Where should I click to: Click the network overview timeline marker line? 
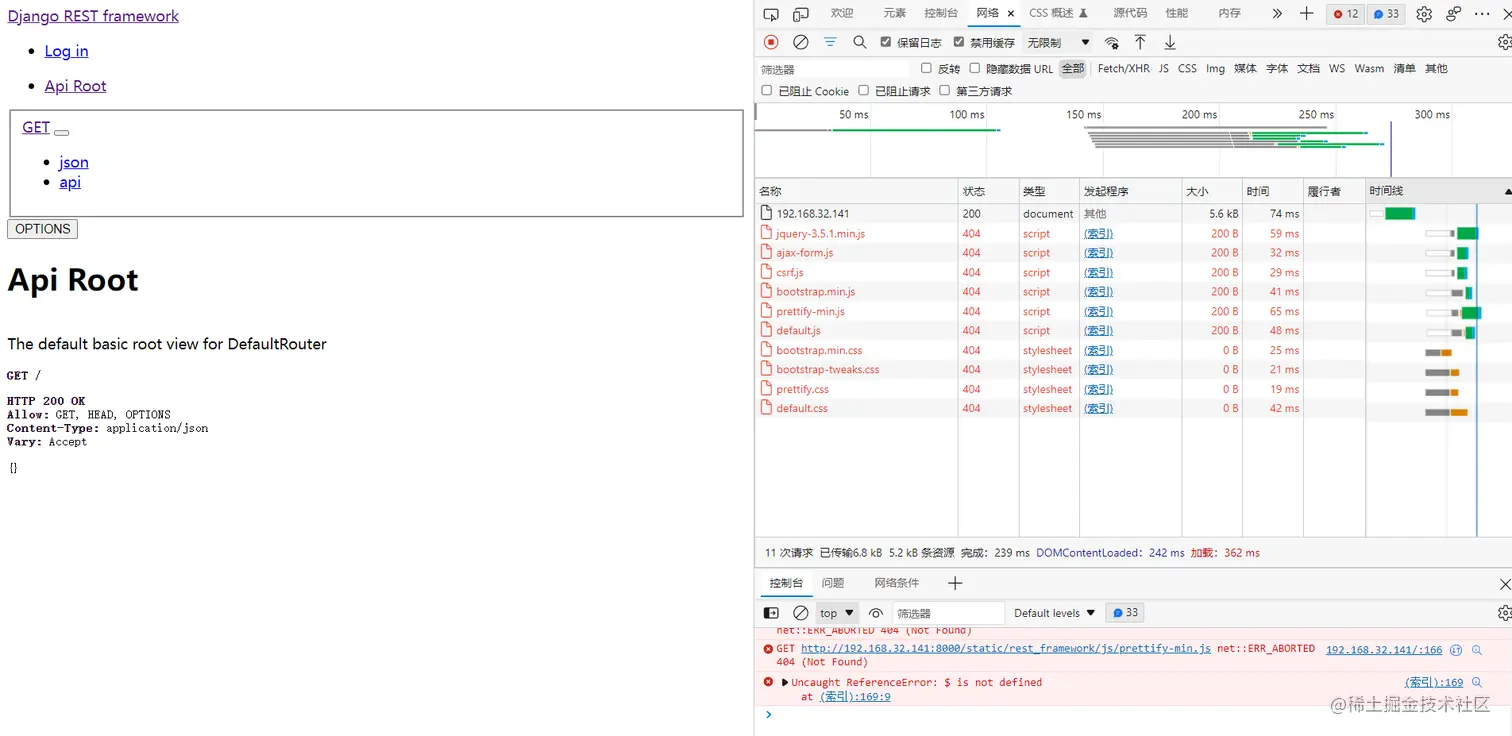click(1391, 150)
